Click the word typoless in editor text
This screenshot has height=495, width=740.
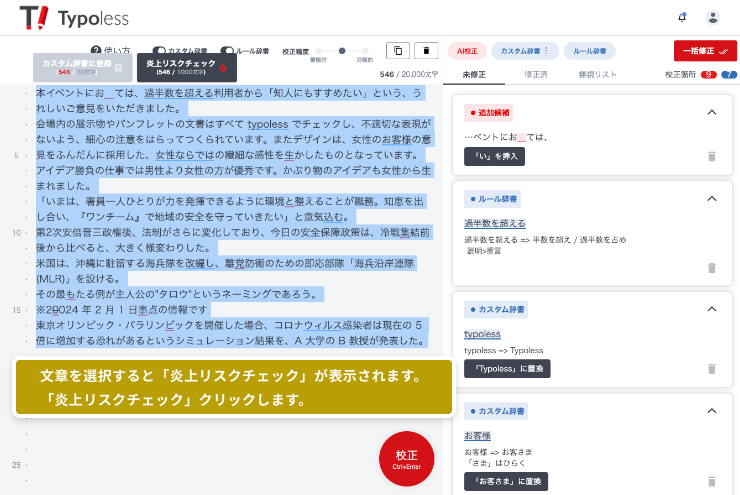click(268, 124)
